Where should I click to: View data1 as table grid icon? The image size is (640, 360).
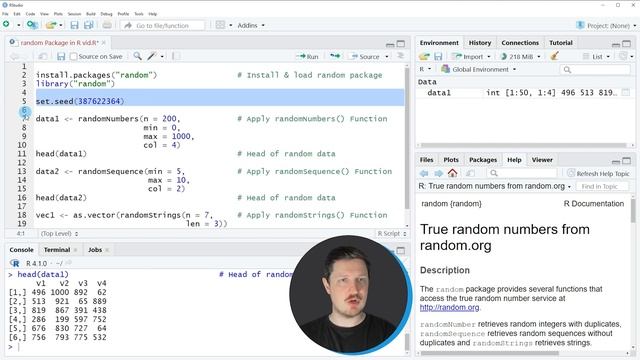[x=625, y=93]
